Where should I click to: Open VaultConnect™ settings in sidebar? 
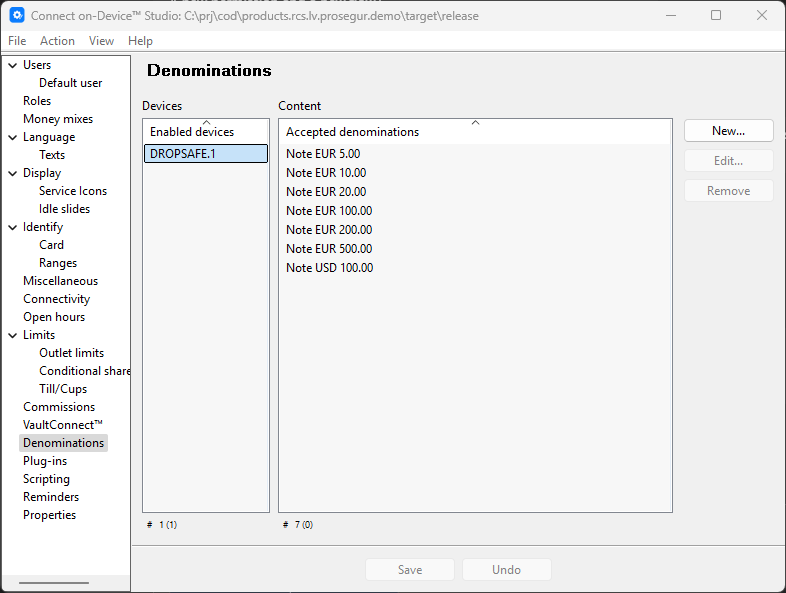[63, 425]
